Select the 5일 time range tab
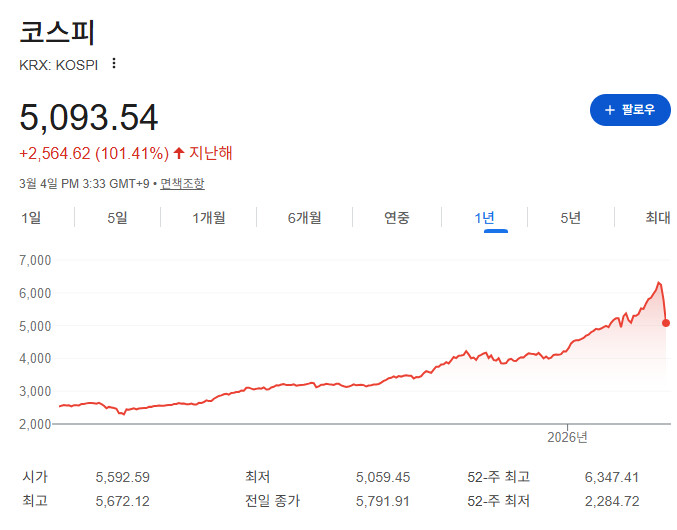Viewport: 677px width, 530px height. click(x=117, y=218)
